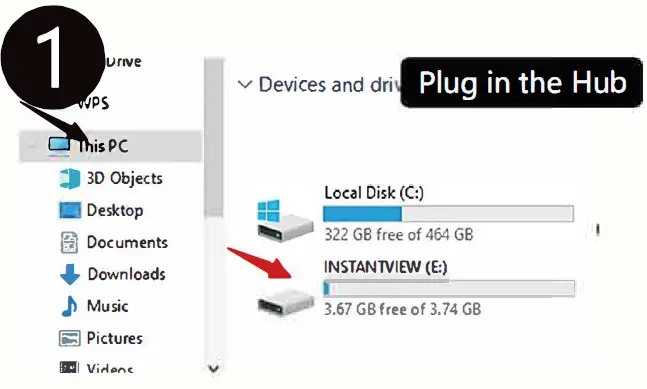647x389 pixels.
Task: Click the navigation pane scroll-down arrow
Action: (x=214, y=368)
